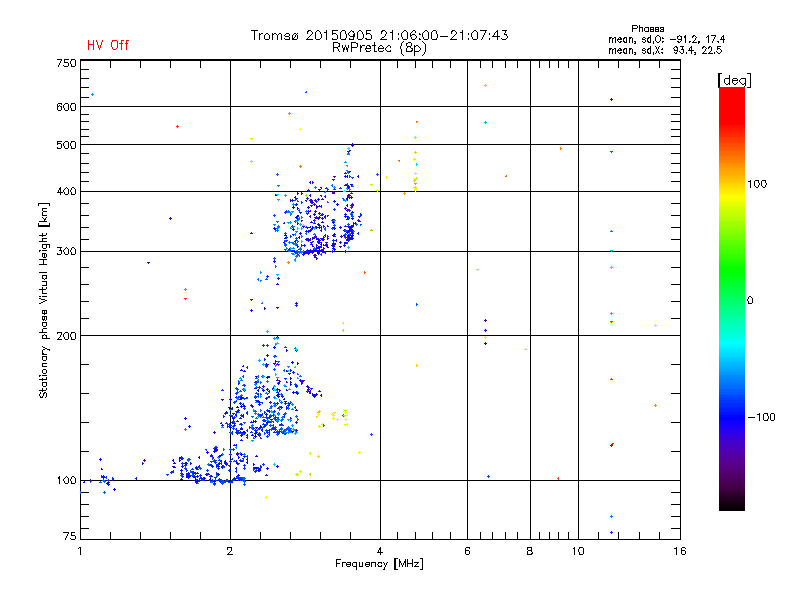Click the y-axis tick label '750'
Viewport: 800px width, 600px height.
(x=66, y=63)
